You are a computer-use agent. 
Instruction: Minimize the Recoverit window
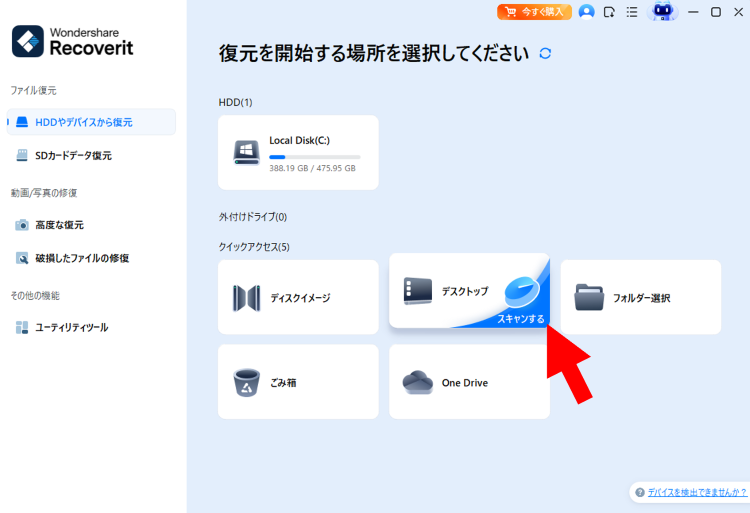click(693, 12)
